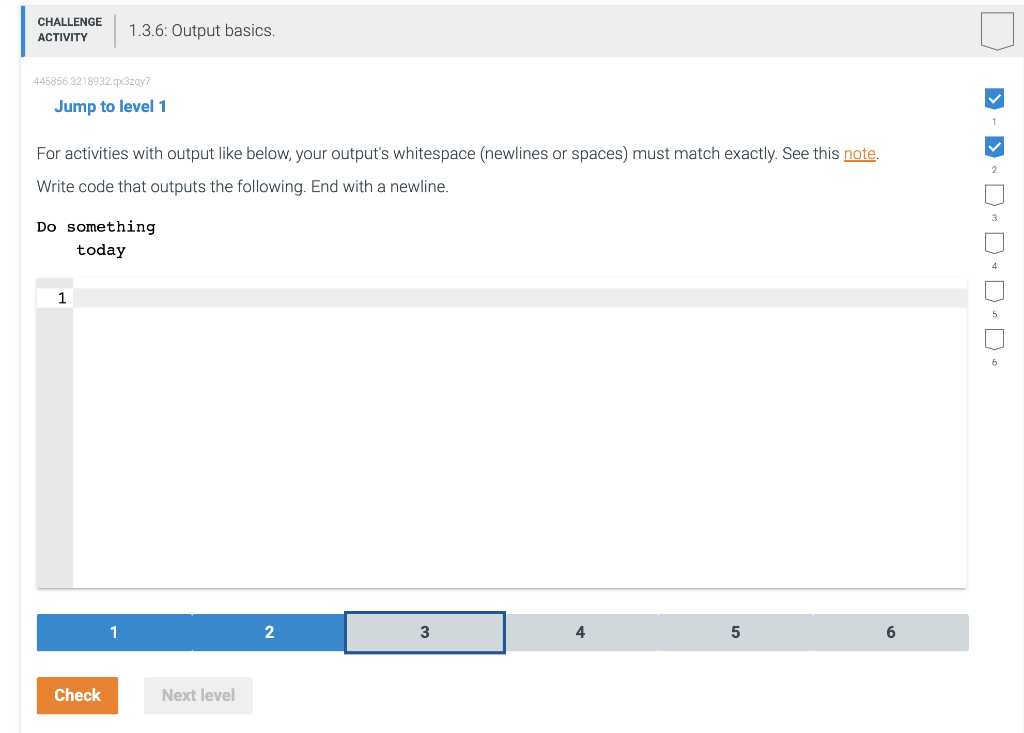Screen dimensions: 1024x733
Task: Click the activity ID text above the content
Action: [91, 80]
